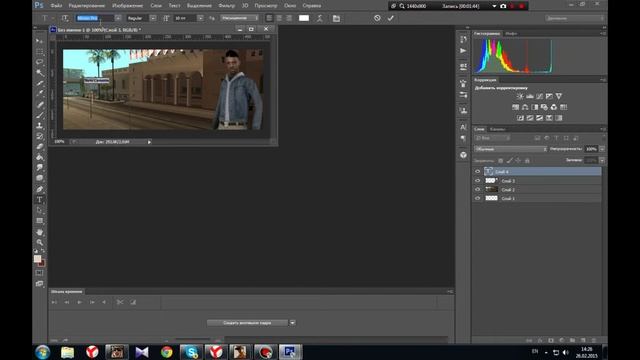The height and width of the screenshot is (360, 640).
Task: Open the font family dropdown
Action: point(118,18)
